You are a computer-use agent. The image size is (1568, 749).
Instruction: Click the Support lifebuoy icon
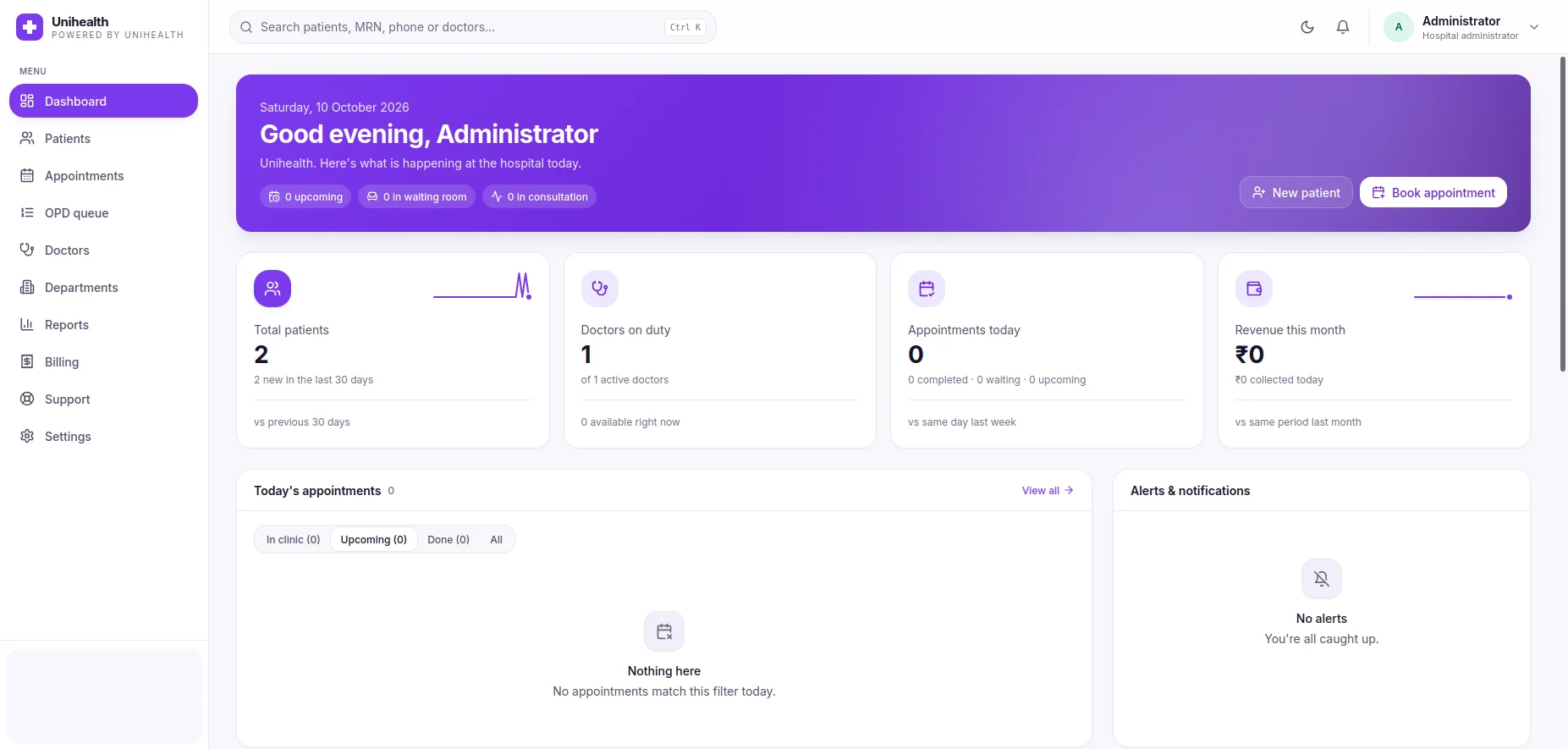tap(27, 399)
